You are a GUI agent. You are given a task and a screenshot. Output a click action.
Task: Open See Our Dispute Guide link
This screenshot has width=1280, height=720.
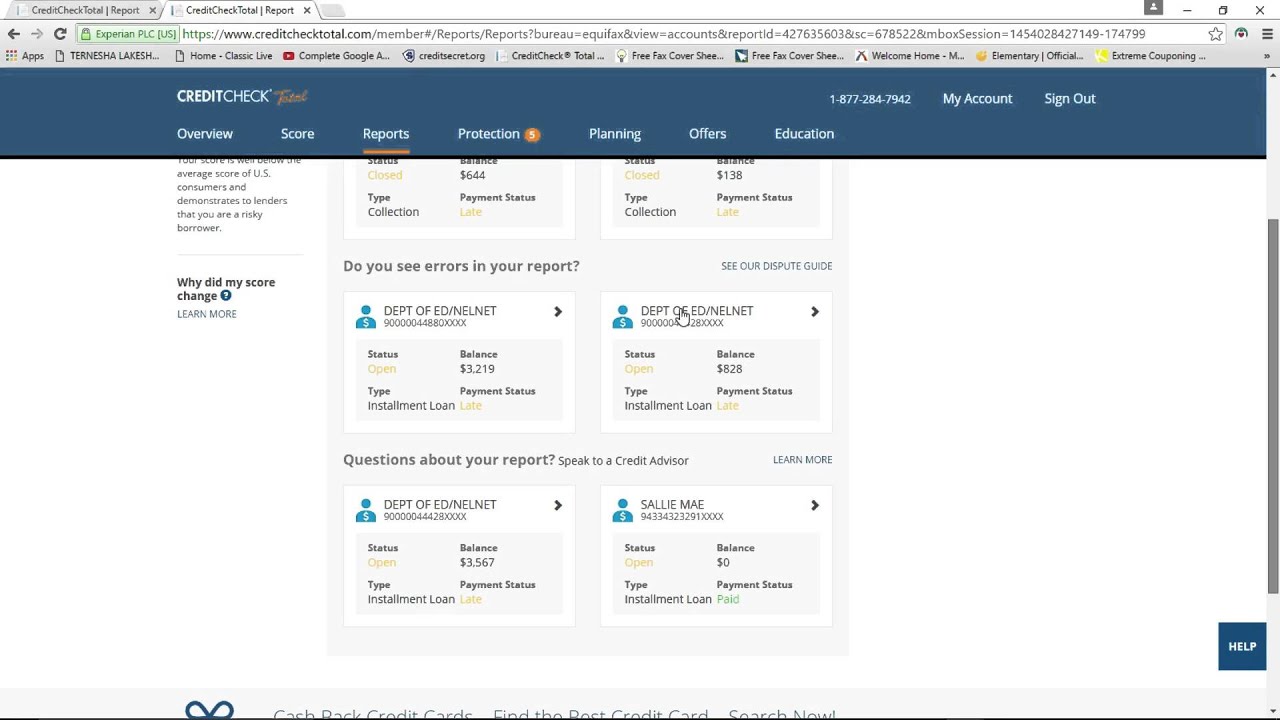[777, 266]
